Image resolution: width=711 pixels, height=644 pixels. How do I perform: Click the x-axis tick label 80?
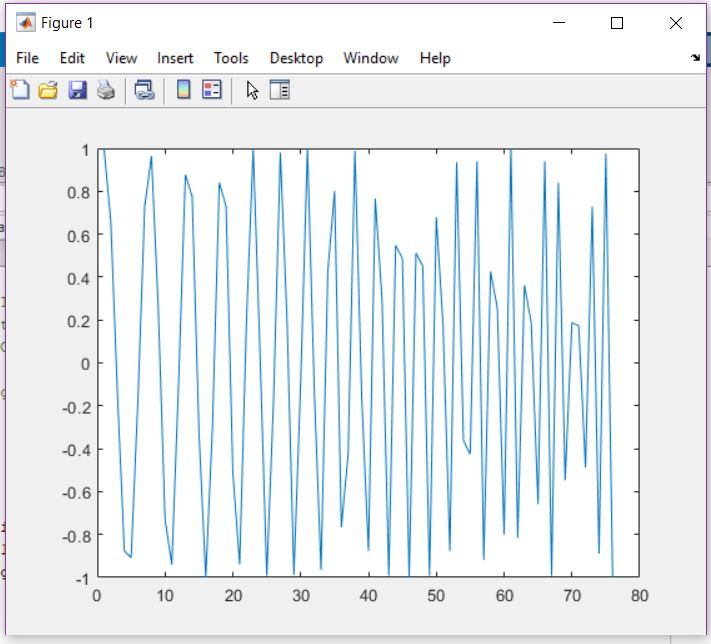click(x=639, y=595)
